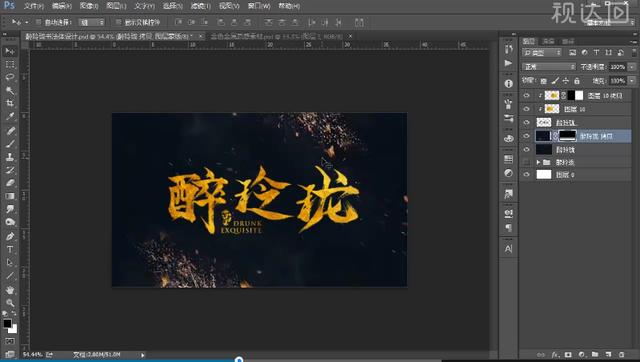
Task: Open the Character panel A icon
Action: 509,249
